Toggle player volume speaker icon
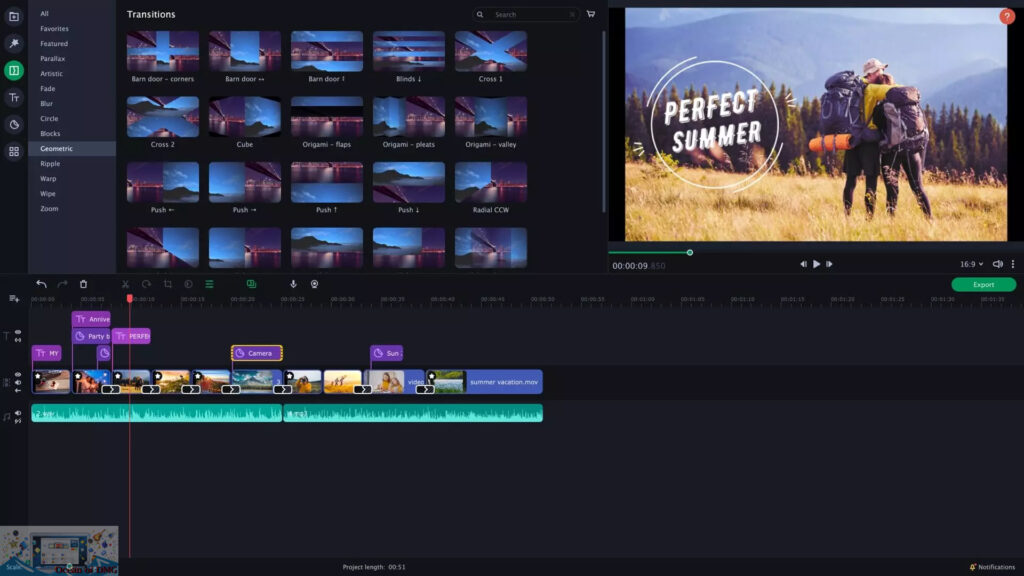Screen dimensions: 1024x576 [997, 264]
